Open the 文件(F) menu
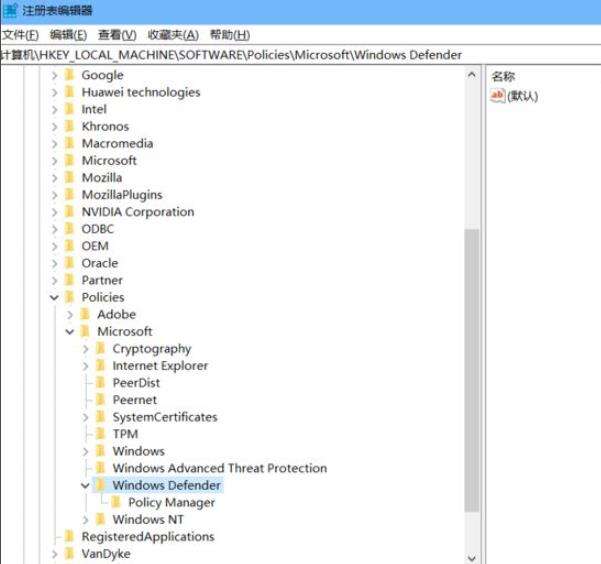The height and width of the screenshot is (564, 601). (x=20, y=35)
